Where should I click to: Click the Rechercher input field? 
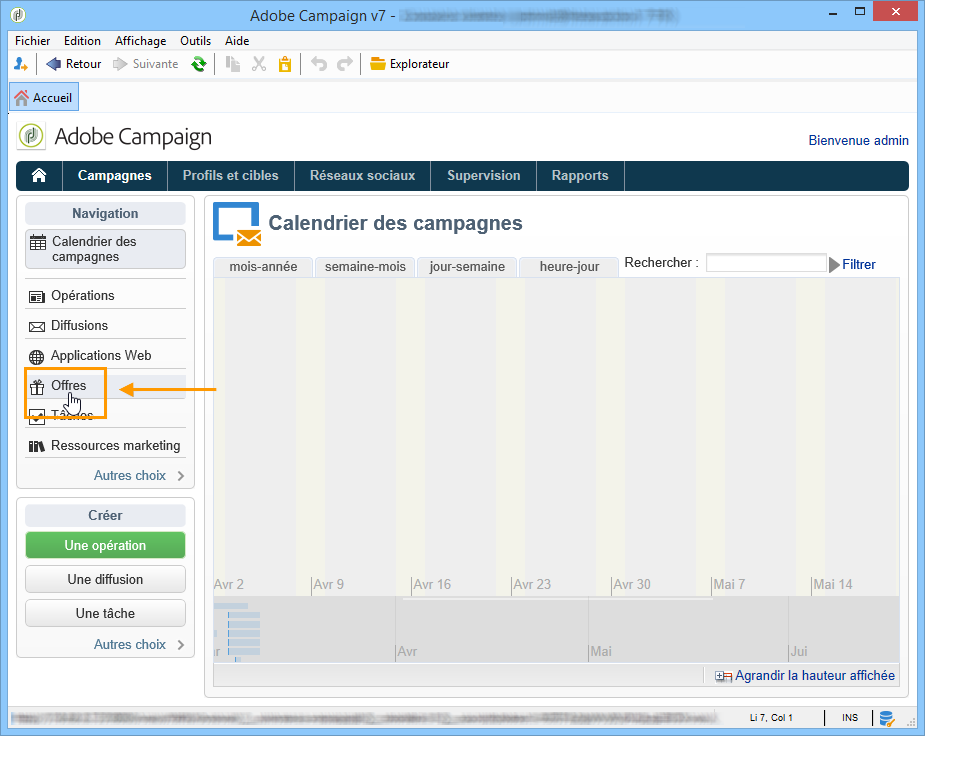pyautogui.click(x=766, y=263)
